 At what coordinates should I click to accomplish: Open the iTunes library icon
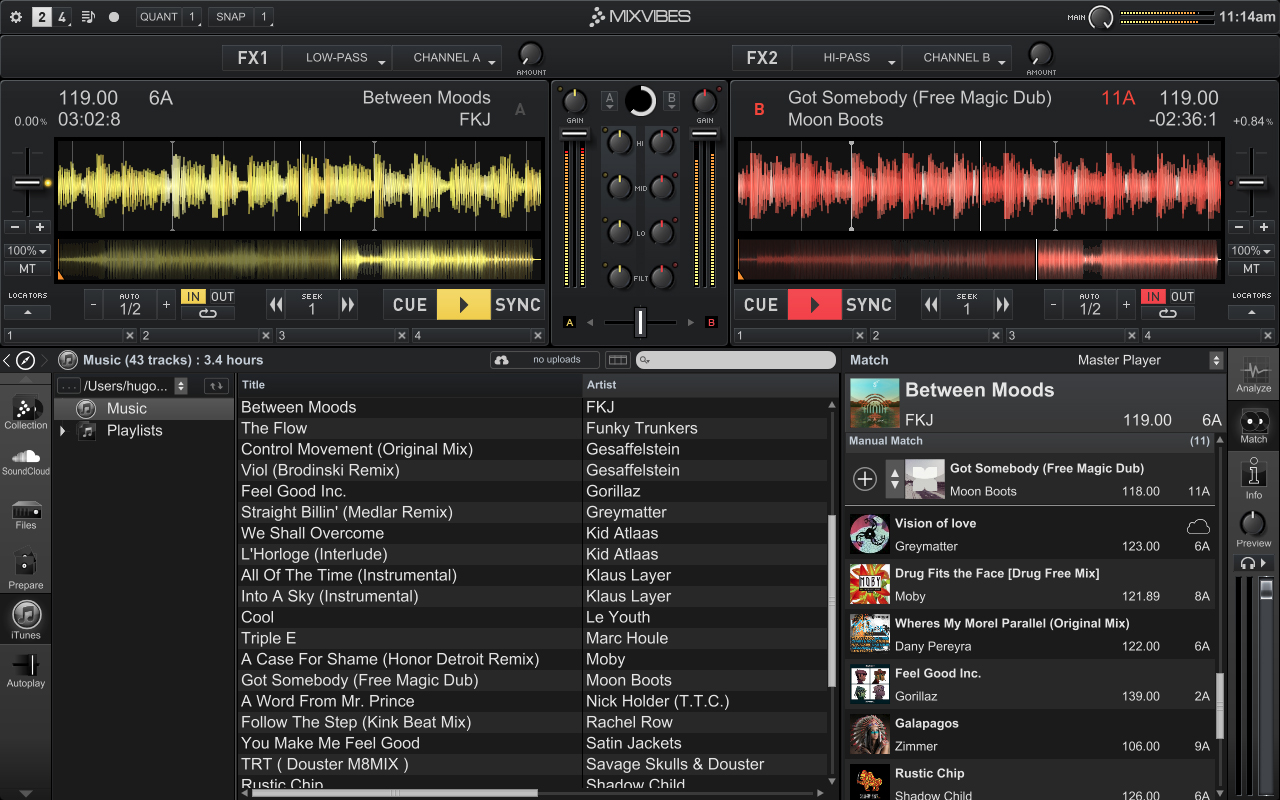pyautogui.click(x=26, y=616)
